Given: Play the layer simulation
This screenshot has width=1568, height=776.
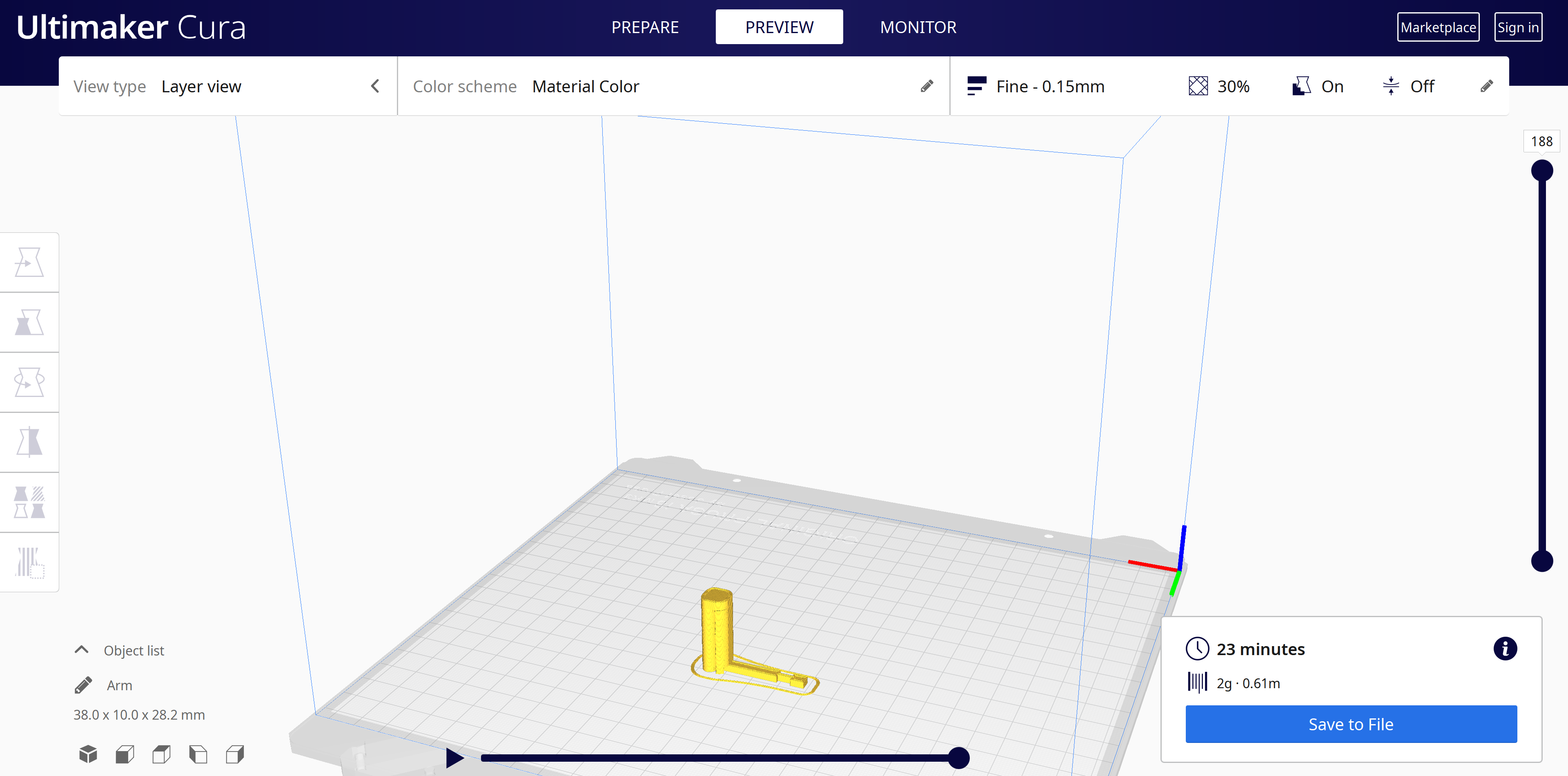Looking at the screenshot, I should [454, 758].
